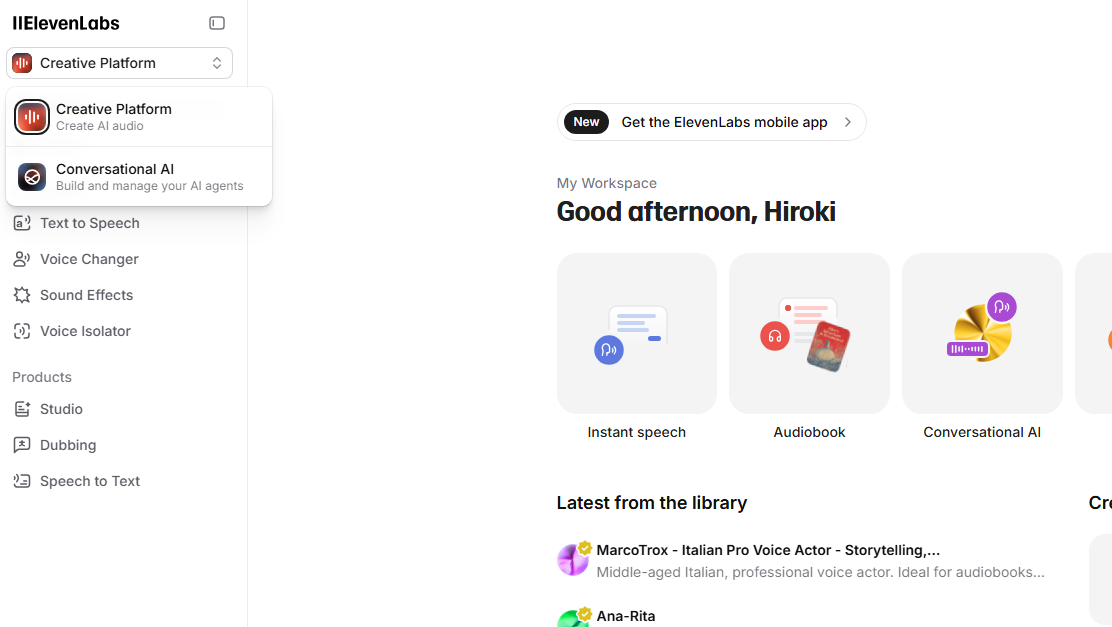Click the Voice Isolator icon
Screen dimensions: 1112x627
(22, 331)
